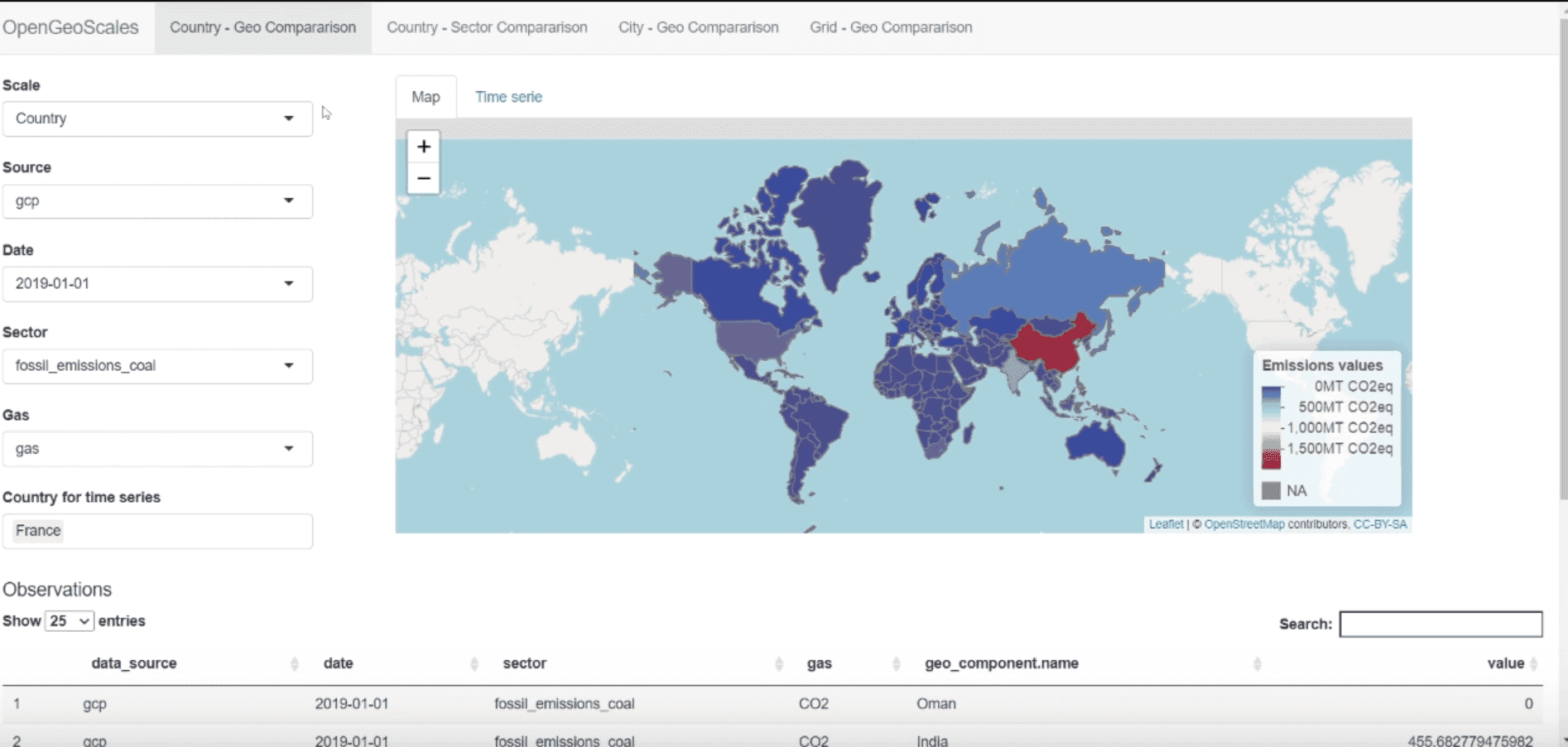Click the red emissions legend swatch
This screenshot has width=1568, height=747.
pos(1271,458)
